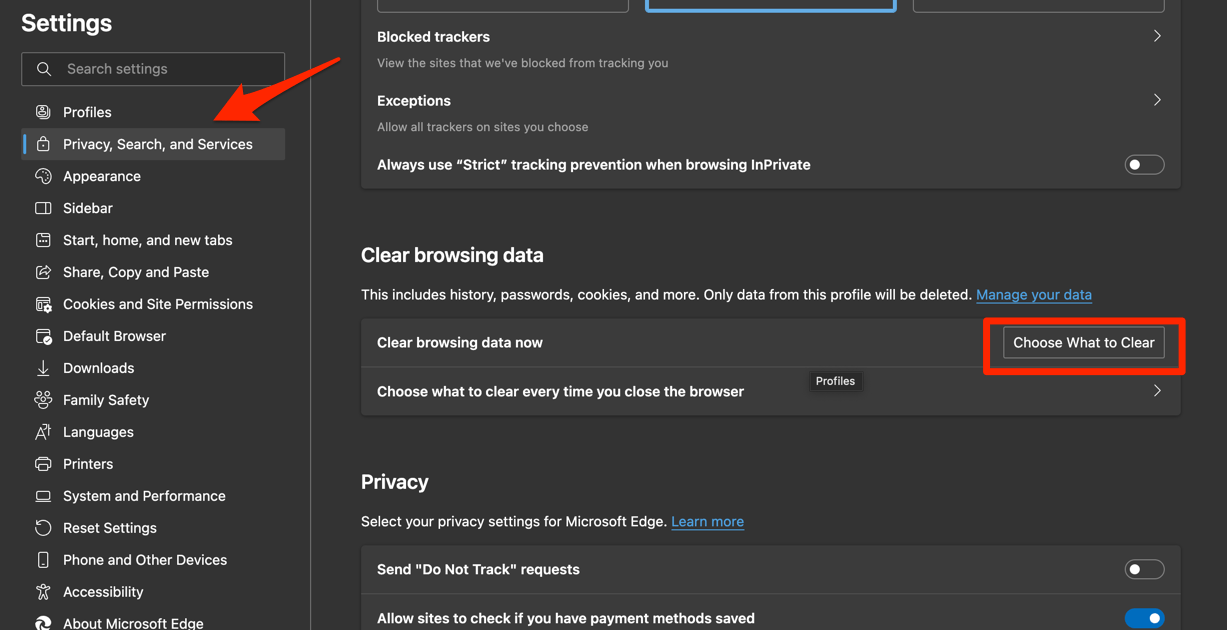Open Family Safety settings
The height and width of the screenshot is (630, 1227).
(153, 400)
